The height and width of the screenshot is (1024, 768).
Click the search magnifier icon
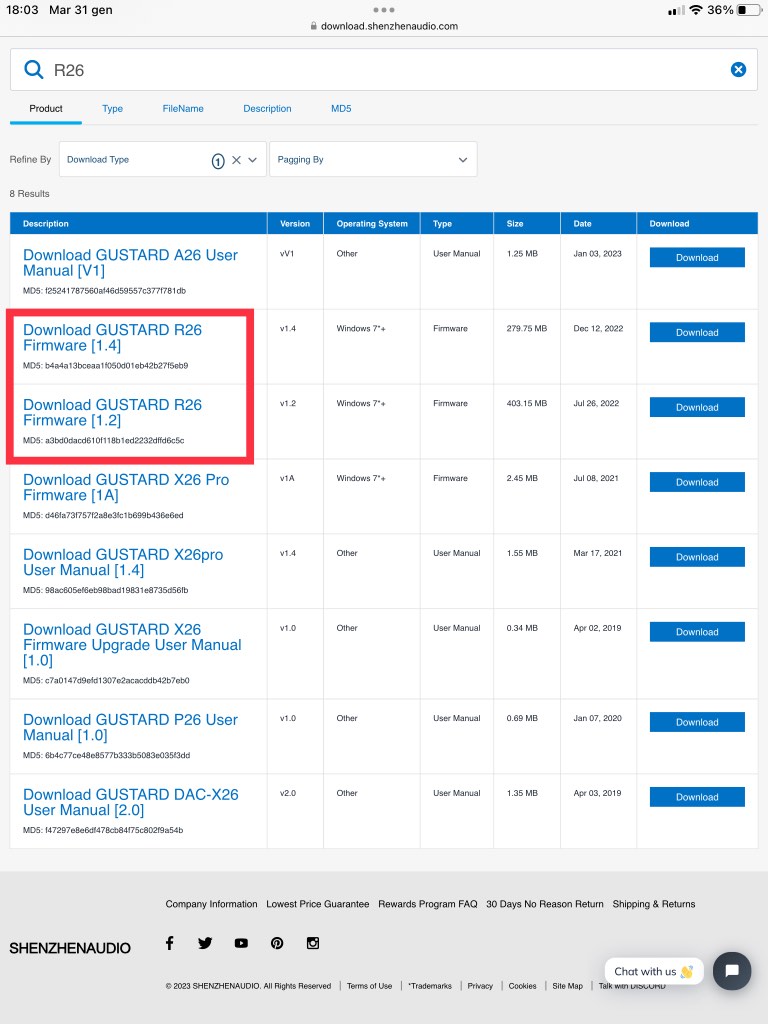33,69
